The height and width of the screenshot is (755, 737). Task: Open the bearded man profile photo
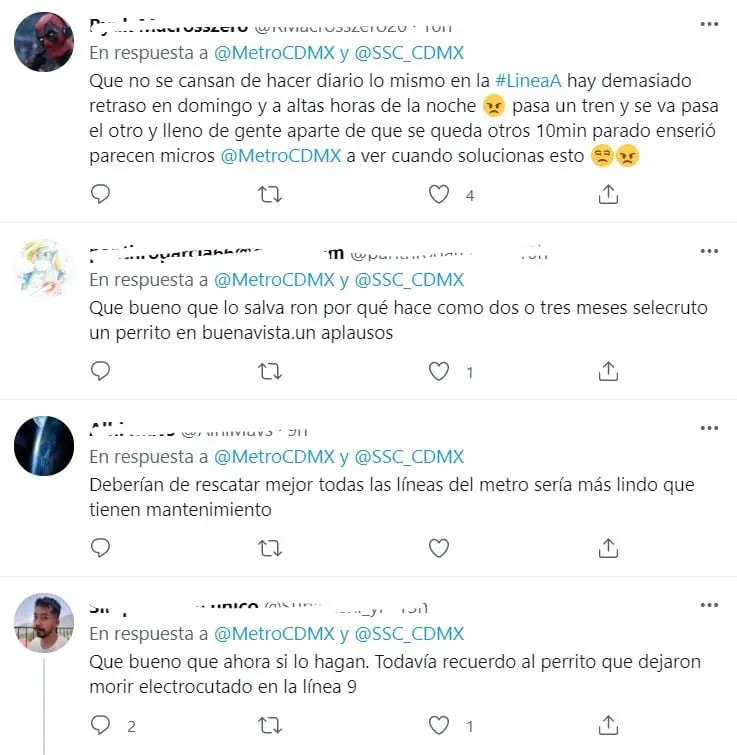click(44, 623)
